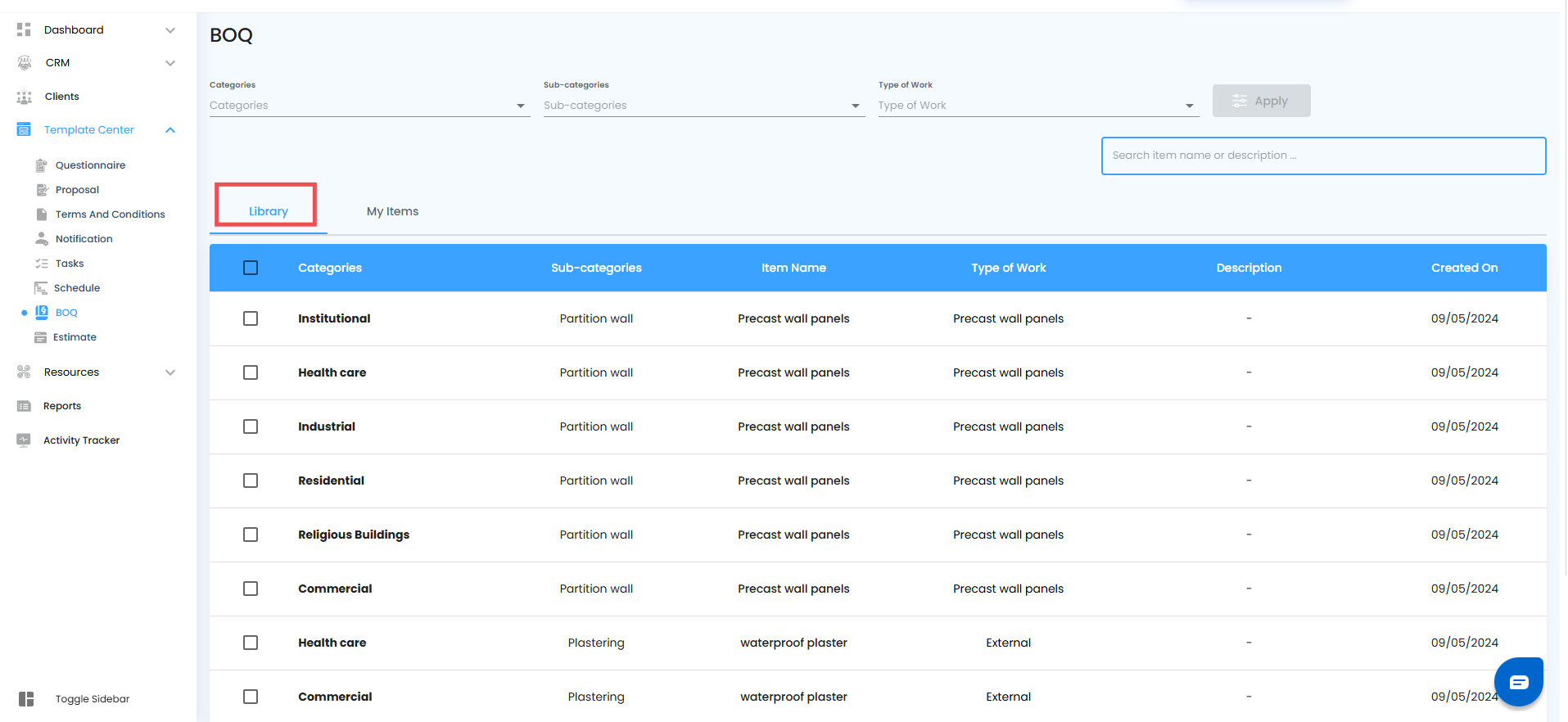Open the Proposal menu item
This screenshot has width=1568, height=722.
(x=77, y=190)
